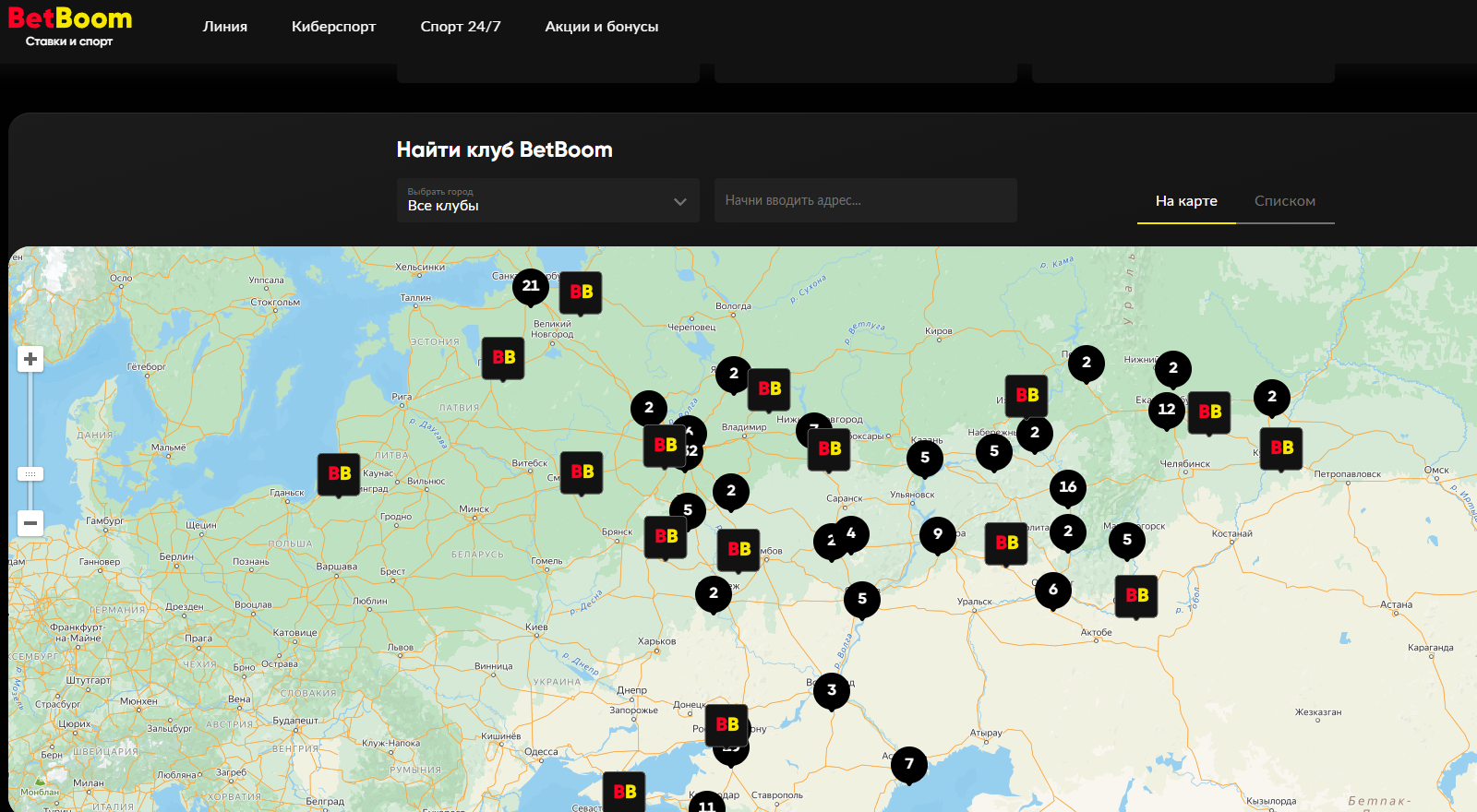
Task: Select the BB marker near Брянск
Action: [666, 537]
